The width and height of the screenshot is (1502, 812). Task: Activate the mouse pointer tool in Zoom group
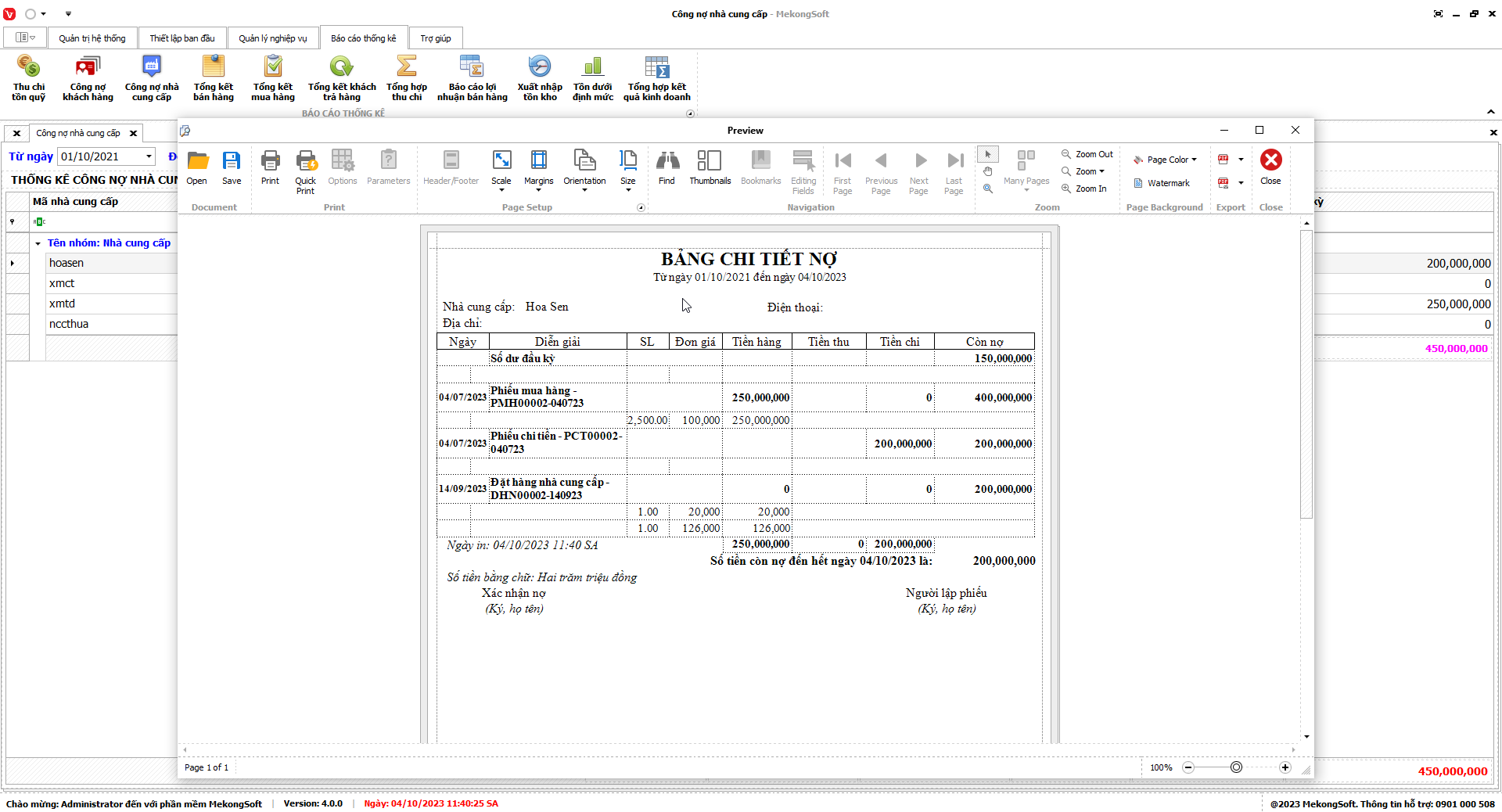click(x=988, y=154)
